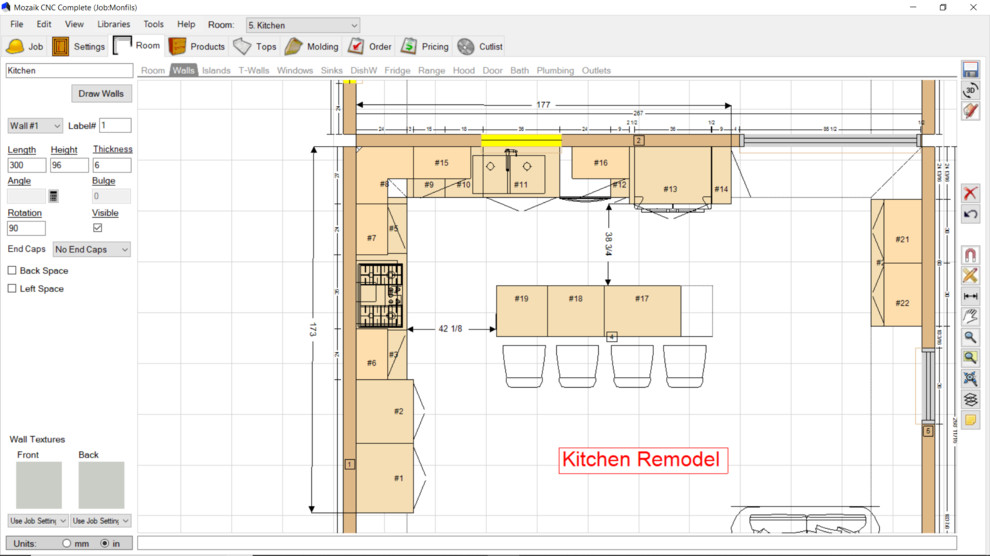
Task: Click the zoom extents icon
Action: click(970, 379)
